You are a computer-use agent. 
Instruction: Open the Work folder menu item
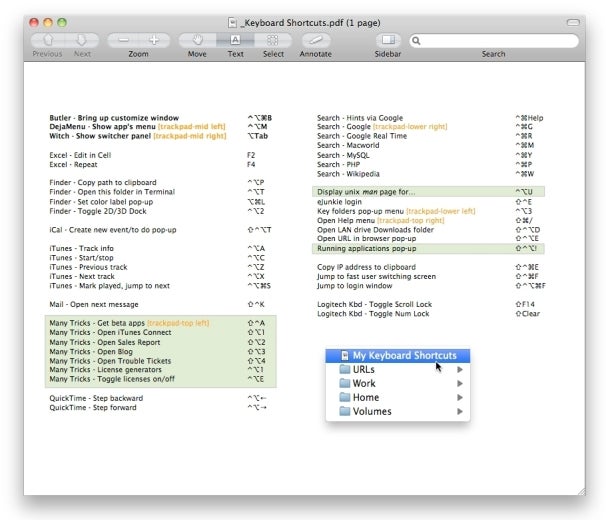[x=398, y=384]
